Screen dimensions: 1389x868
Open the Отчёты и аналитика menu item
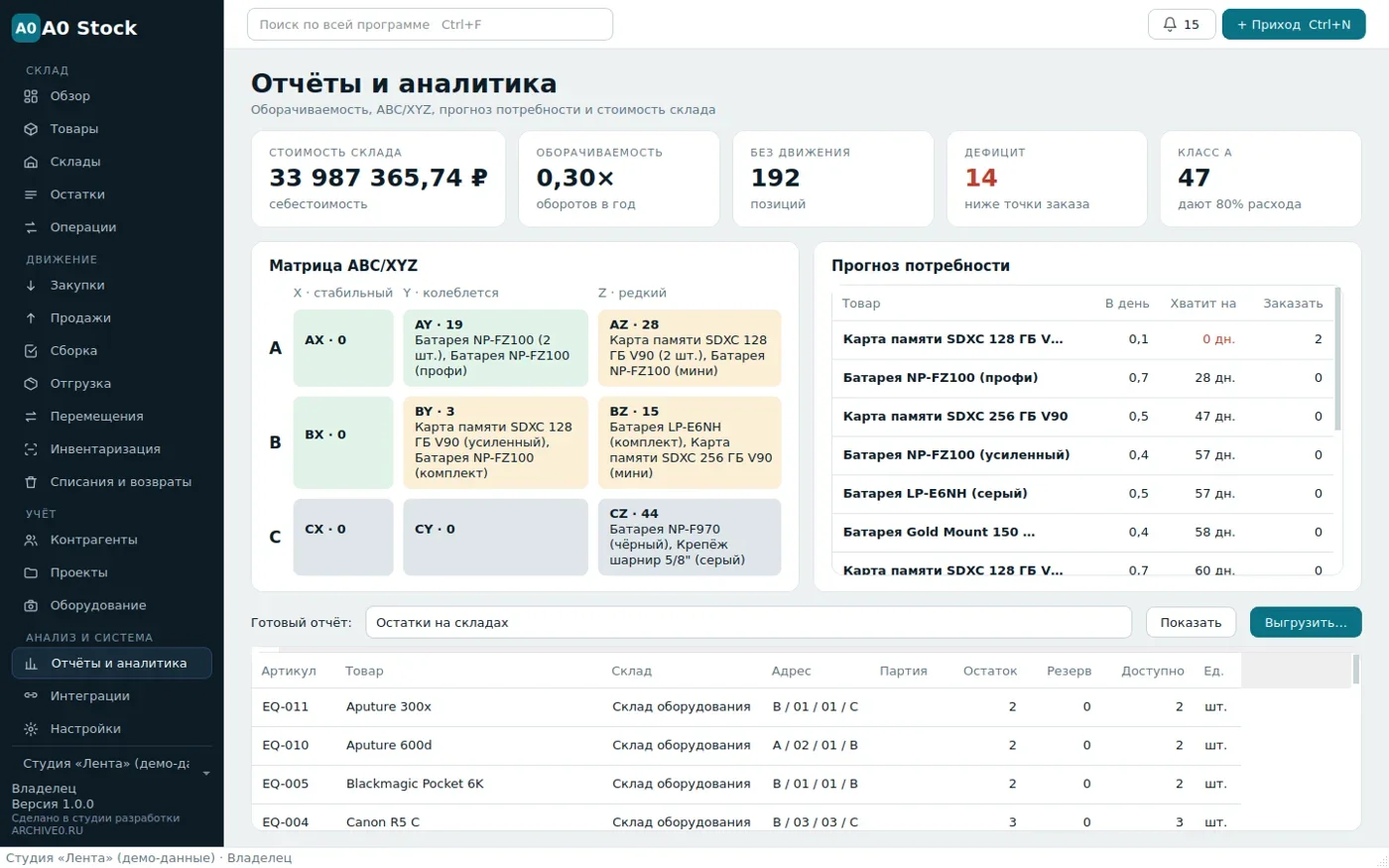(x=112, y=664)
